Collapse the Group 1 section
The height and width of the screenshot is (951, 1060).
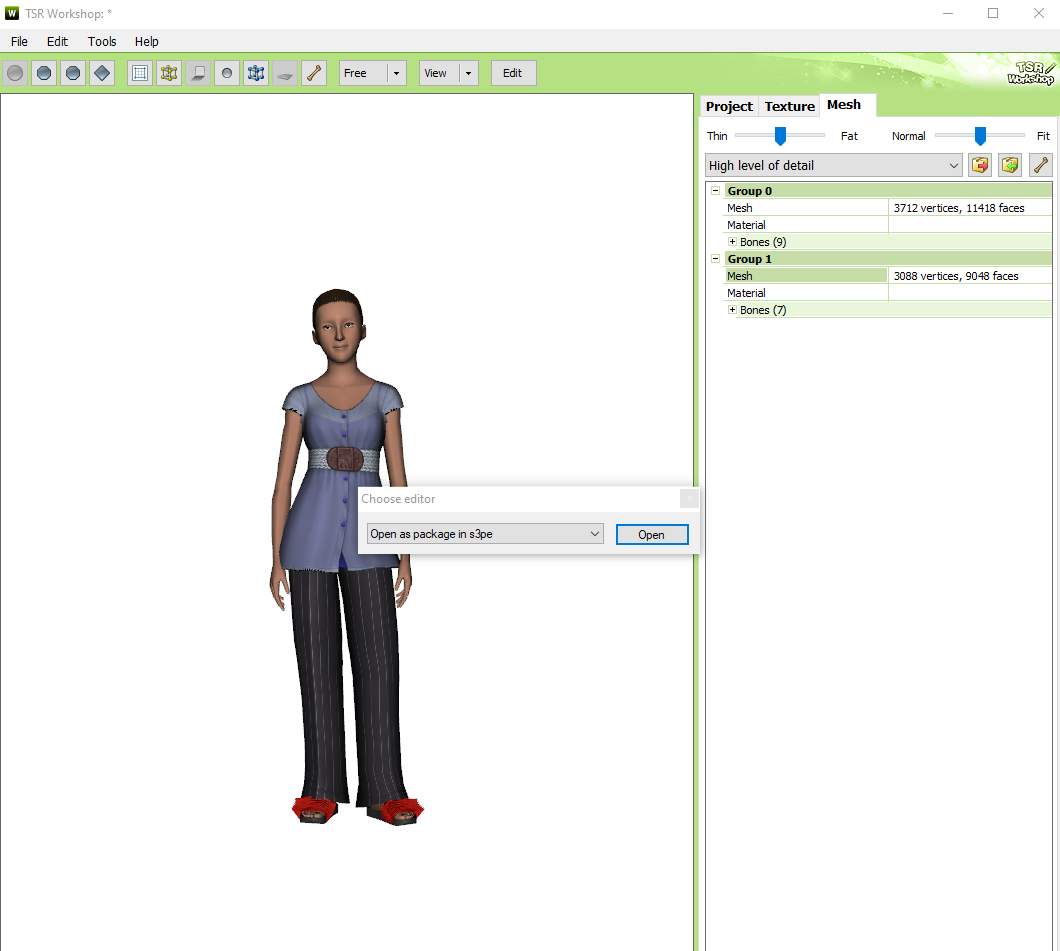click(x=714, y=258)
